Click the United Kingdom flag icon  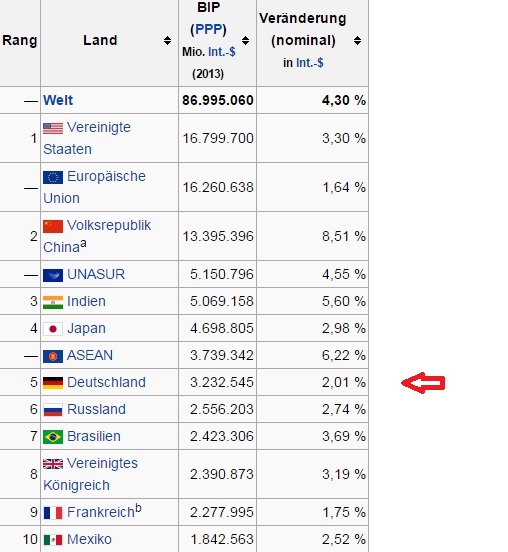pos(53,464)
